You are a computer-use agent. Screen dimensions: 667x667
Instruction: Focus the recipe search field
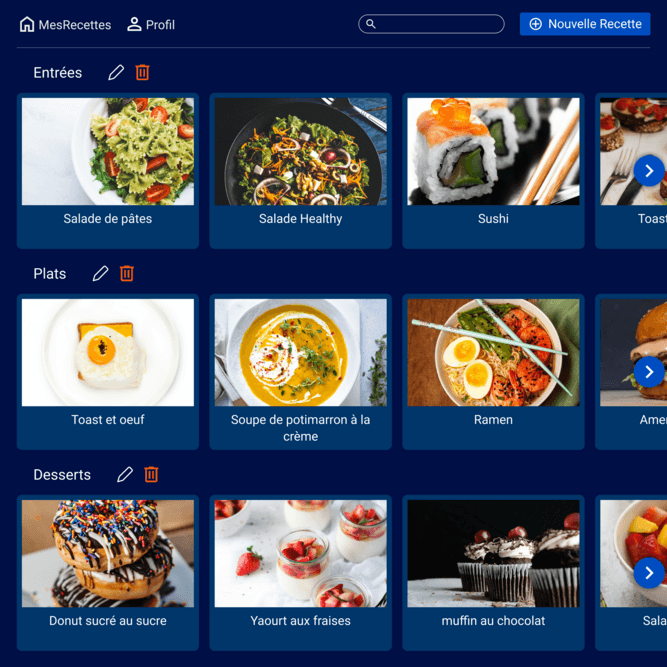431,24
